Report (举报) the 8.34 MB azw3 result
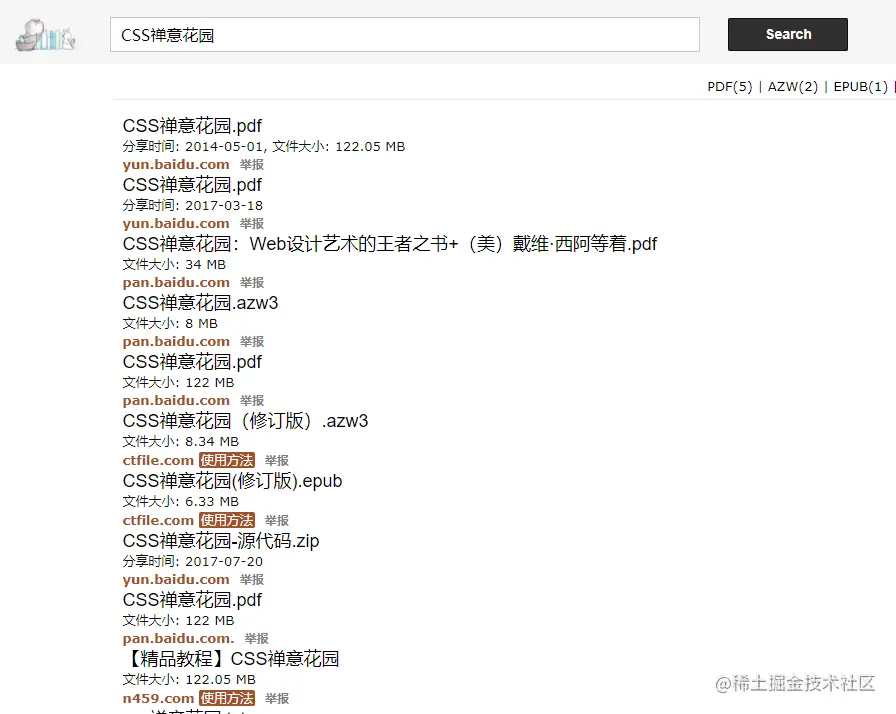Viewport: 896px width, 714px height. [x=277, y=461]
